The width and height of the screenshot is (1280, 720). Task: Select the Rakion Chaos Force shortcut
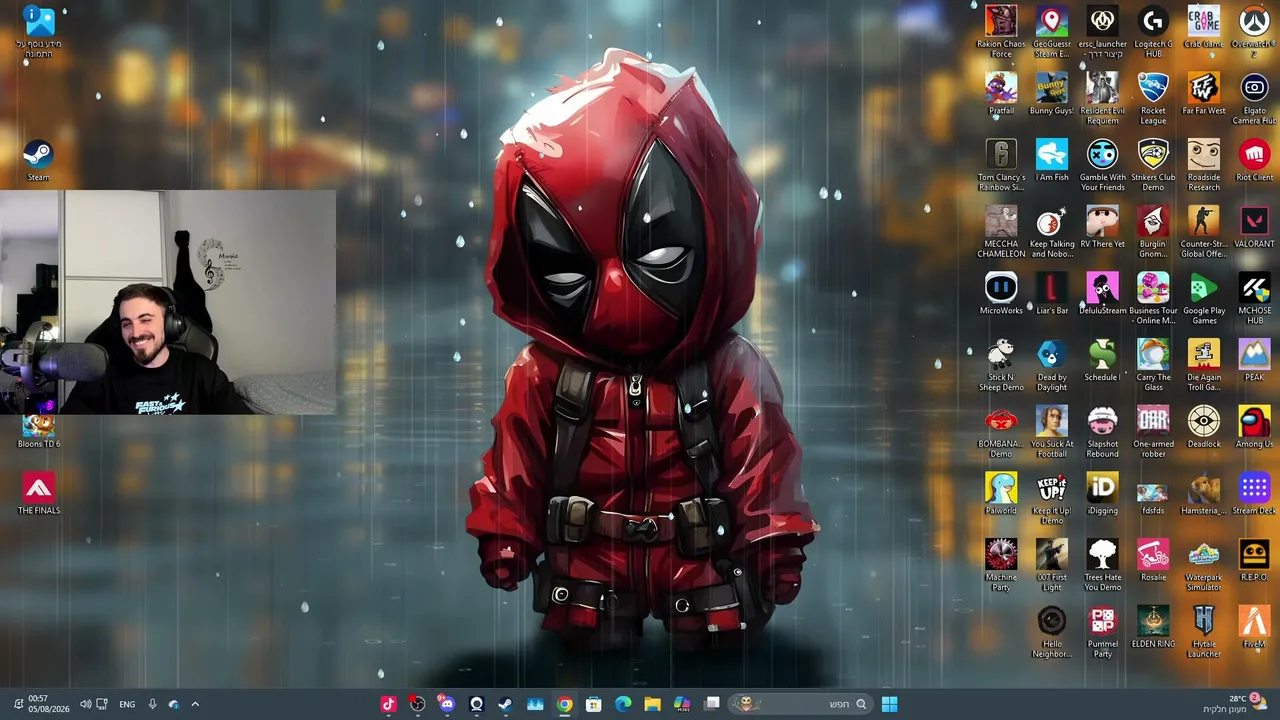click(1001, 32)
